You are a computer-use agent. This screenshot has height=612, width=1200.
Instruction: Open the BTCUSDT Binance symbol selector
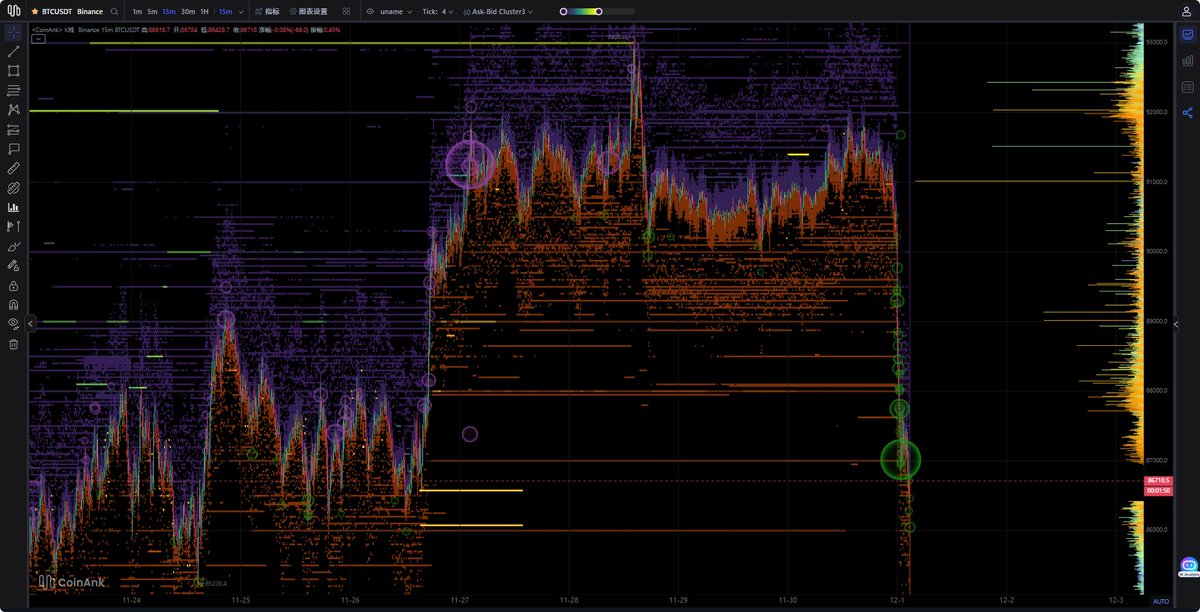73,11
